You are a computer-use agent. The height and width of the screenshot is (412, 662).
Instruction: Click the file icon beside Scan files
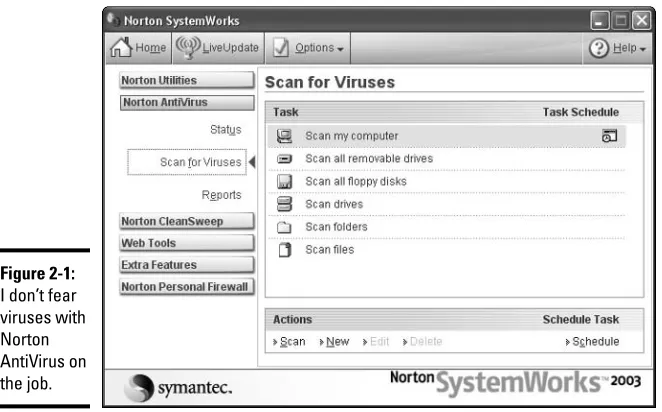(285, 250)
